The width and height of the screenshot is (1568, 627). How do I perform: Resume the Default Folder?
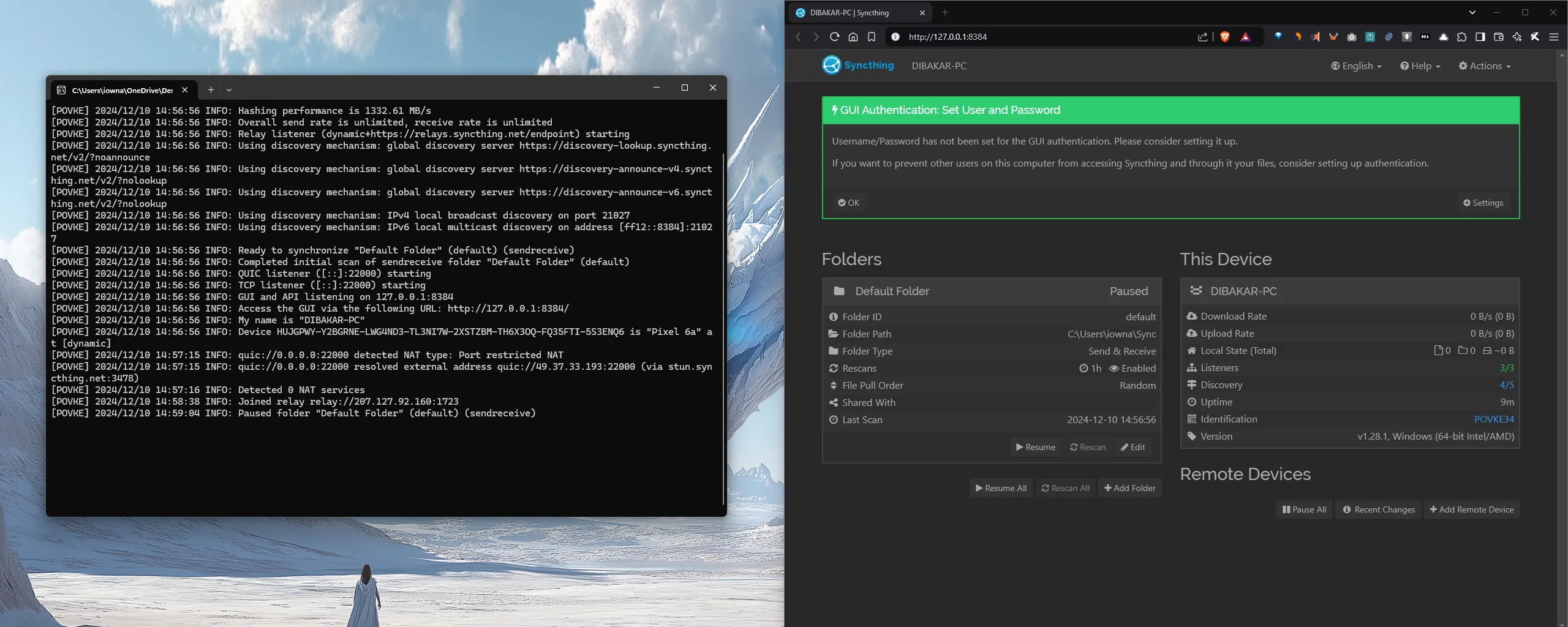[x=1035, y=447]
